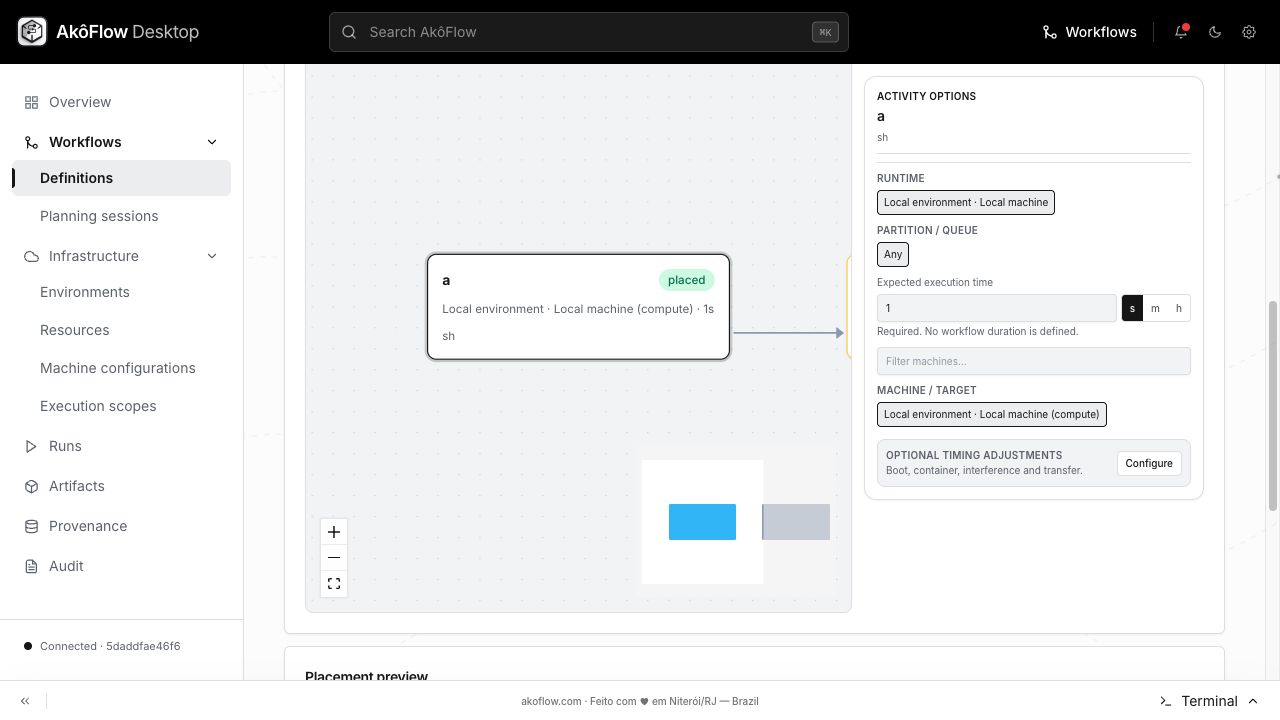Select hours unit for execution time
The width and height of the screenshot is (1280, 720).
1178,308
